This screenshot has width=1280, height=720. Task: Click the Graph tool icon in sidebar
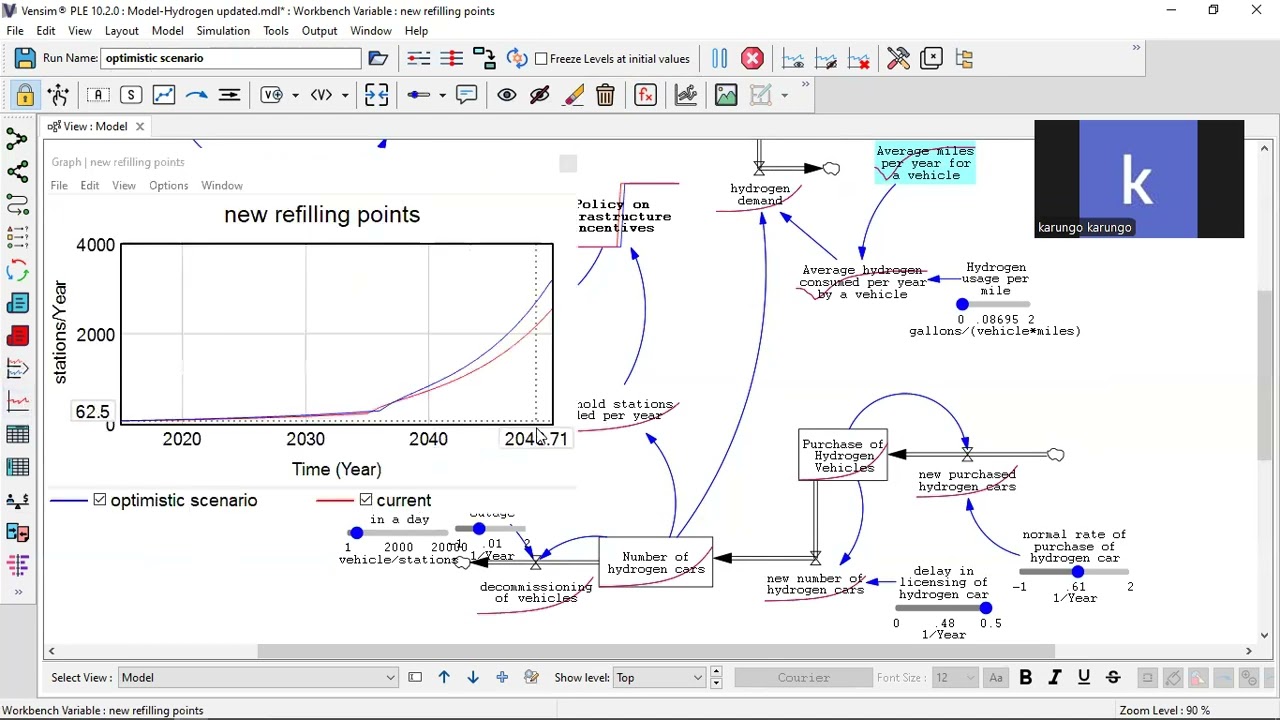coord(17,402)
